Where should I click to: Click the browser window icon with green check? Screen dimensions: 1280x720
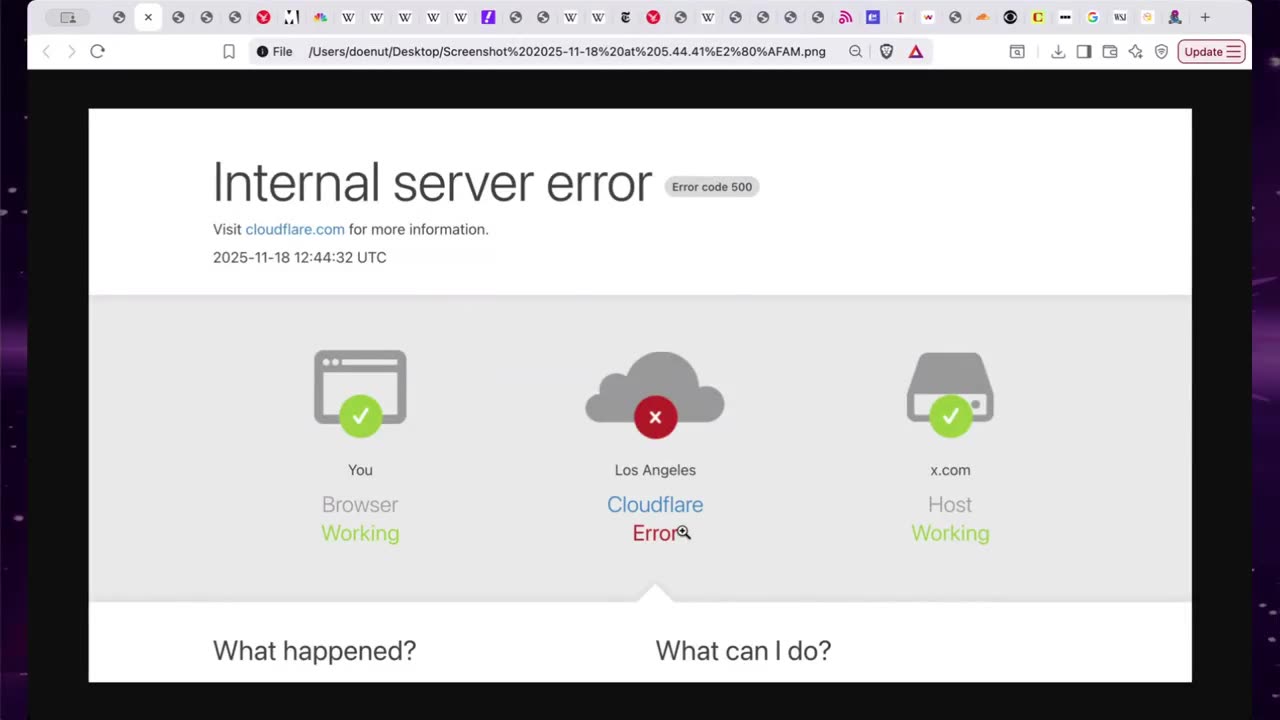360,393
